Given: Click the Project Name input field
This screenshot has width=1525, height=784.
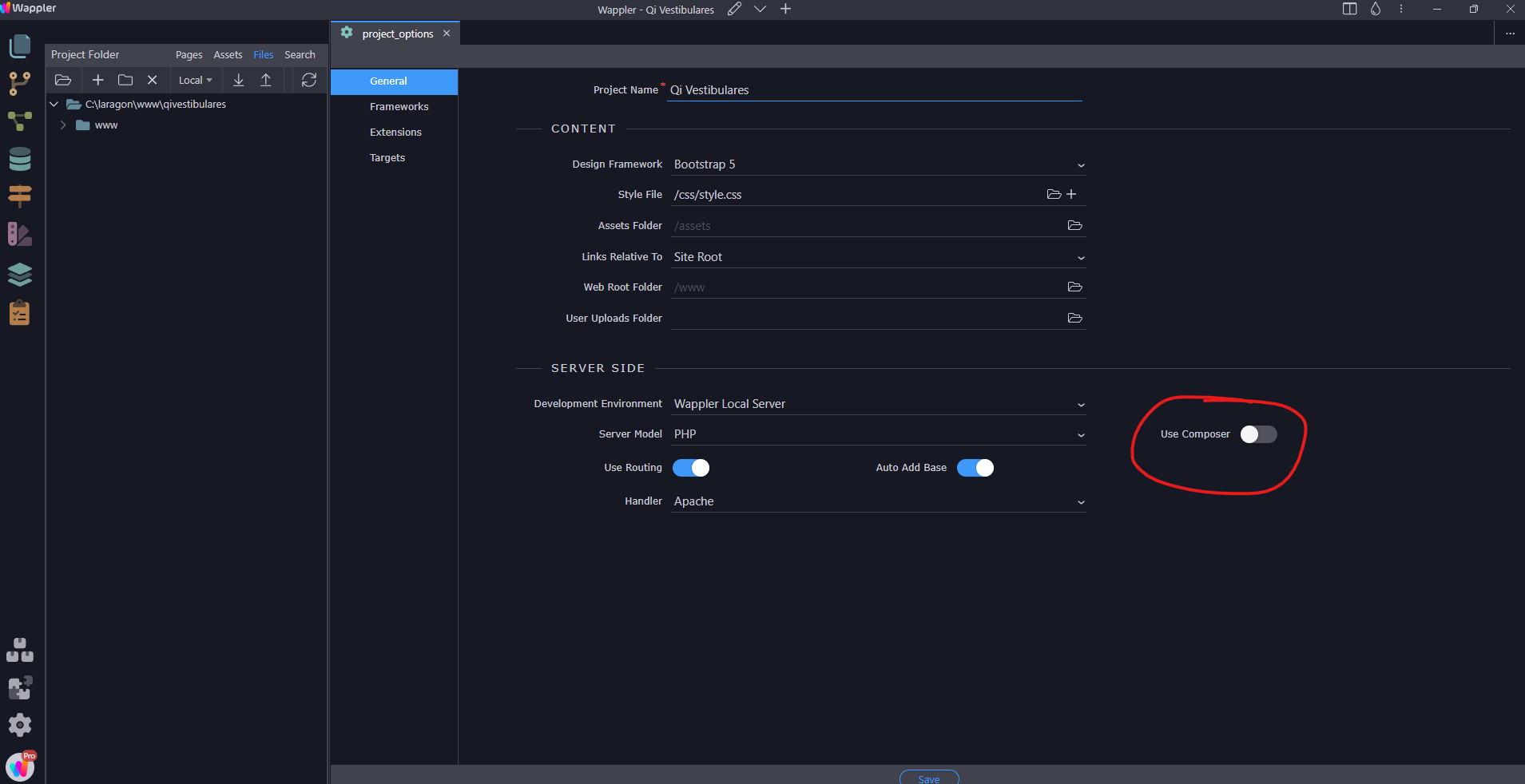Looking at the screenshot, I should [x=874, y=90].
